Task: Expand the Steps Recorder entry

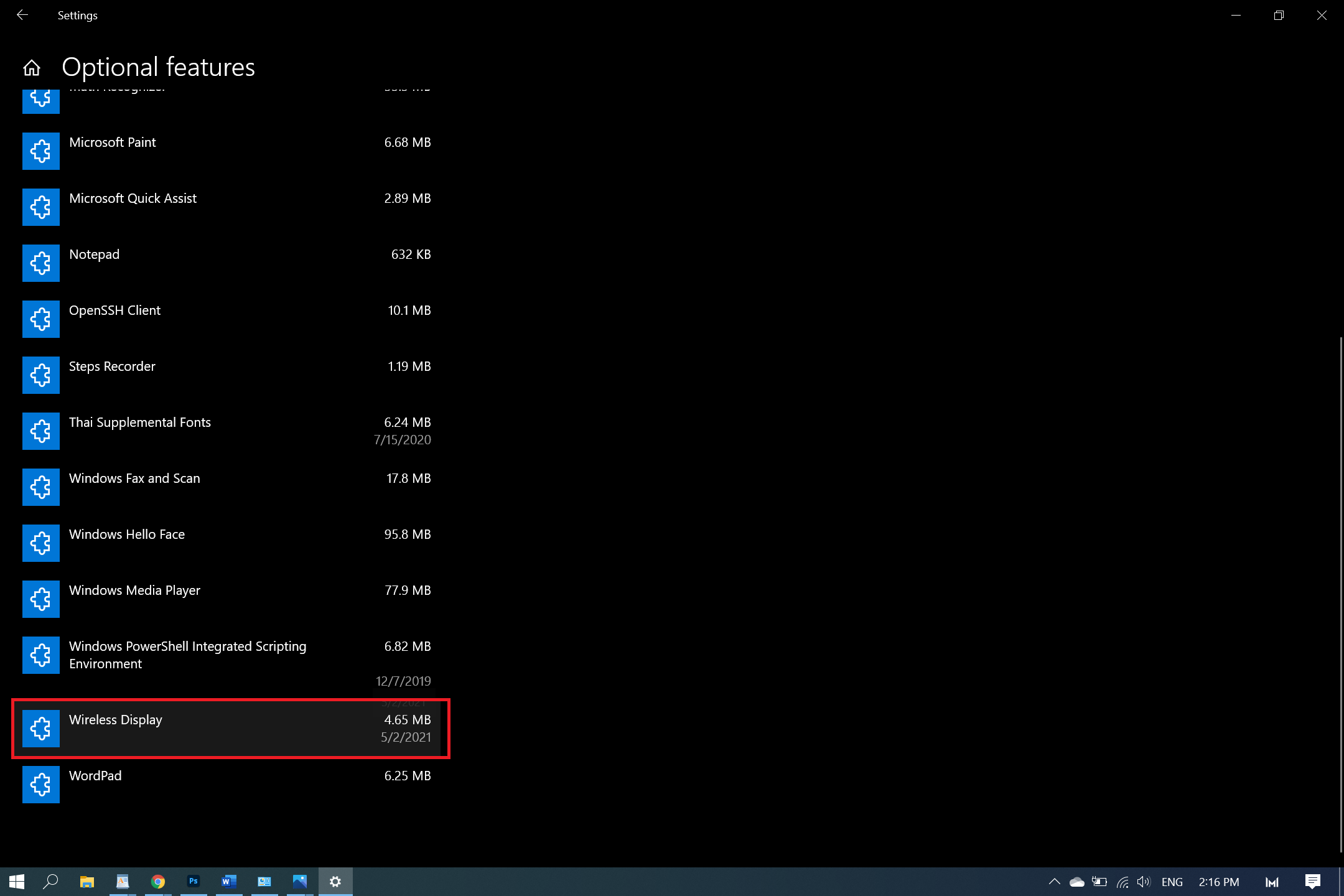Action: [x=226, y=375]
